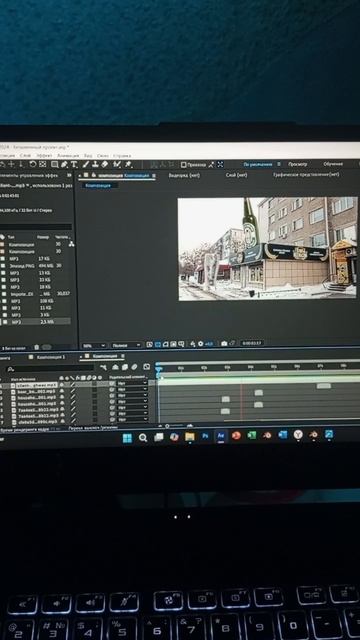The image size is (360, 640).
Task: Select the 108 КБ MP3 project item
Action: (x=36, y=301)
